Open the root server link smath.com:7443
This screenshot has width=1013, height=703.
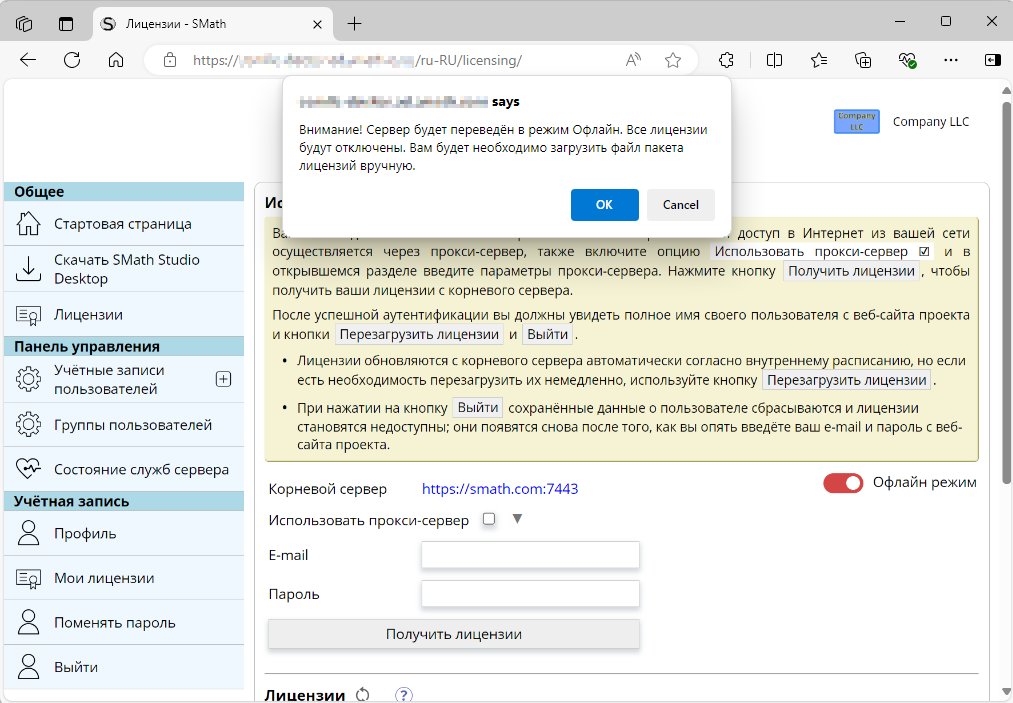click(500, 489)
